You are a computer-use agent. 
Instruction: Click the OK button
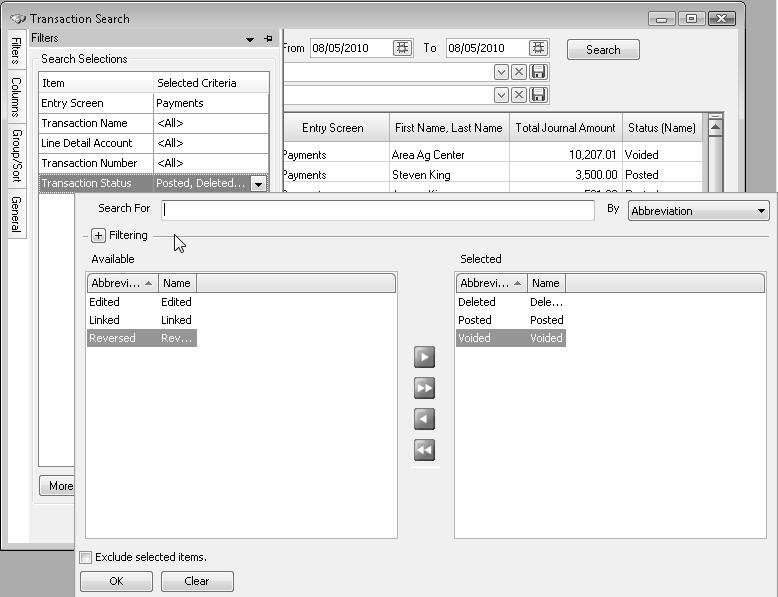(116, 581)
